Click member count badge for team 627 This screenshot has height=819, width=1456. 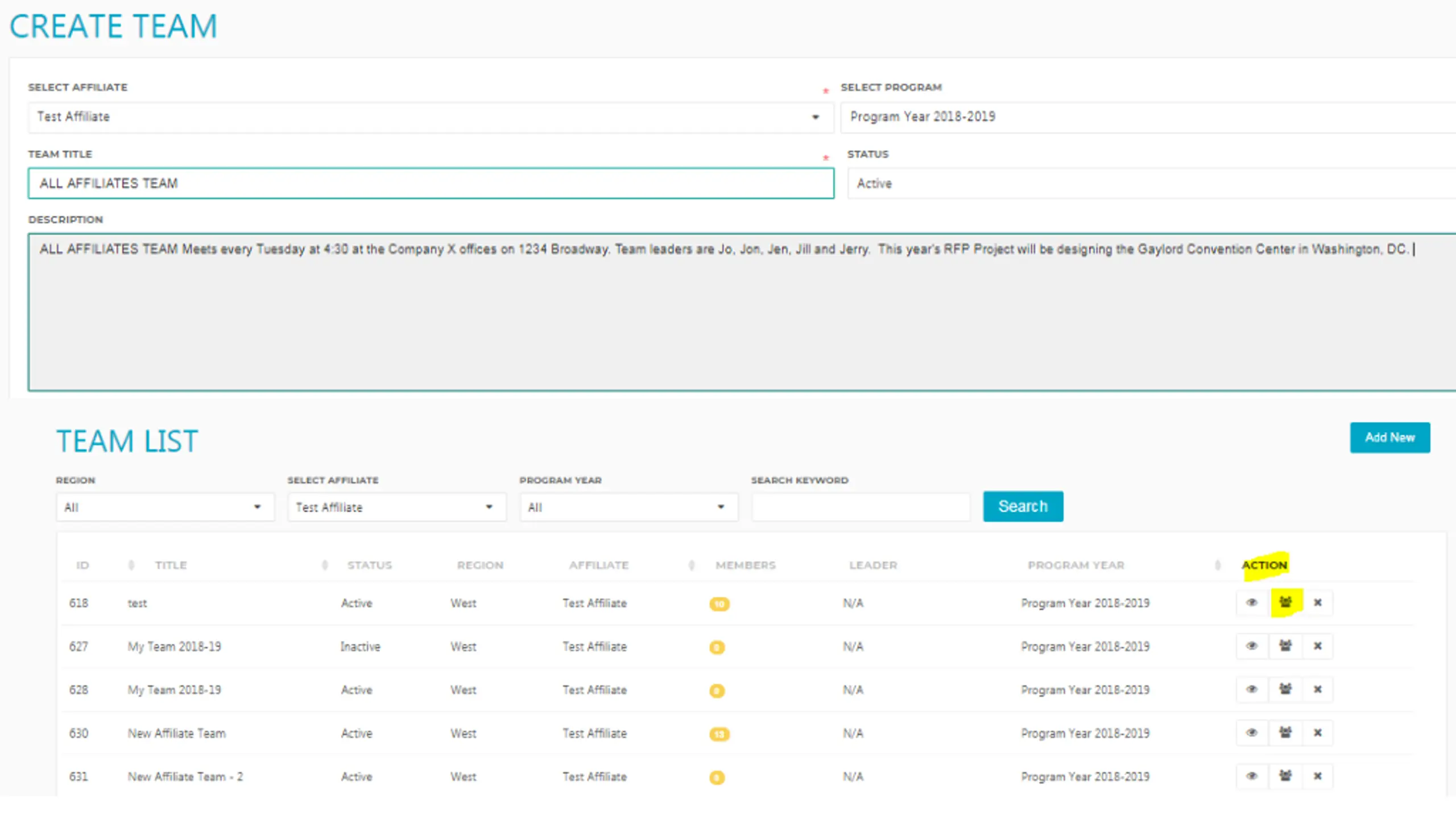coord(717,647)
